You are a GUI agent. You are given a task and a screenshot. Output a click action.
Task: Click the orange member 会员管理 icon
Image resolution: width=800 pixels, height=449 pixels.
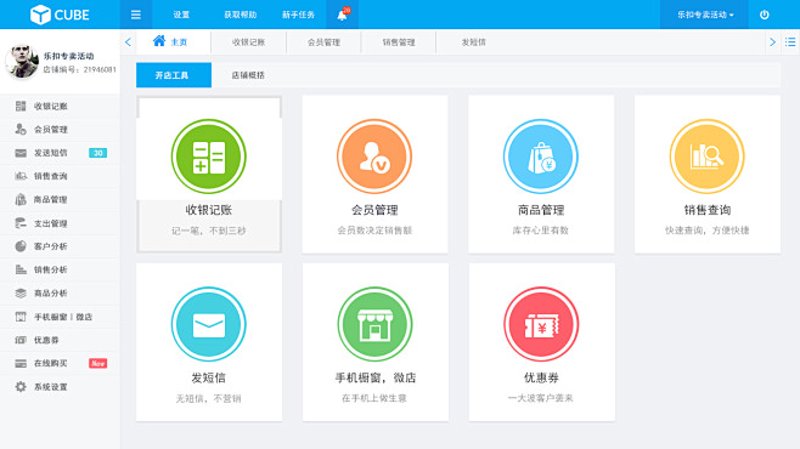(374, 156)
